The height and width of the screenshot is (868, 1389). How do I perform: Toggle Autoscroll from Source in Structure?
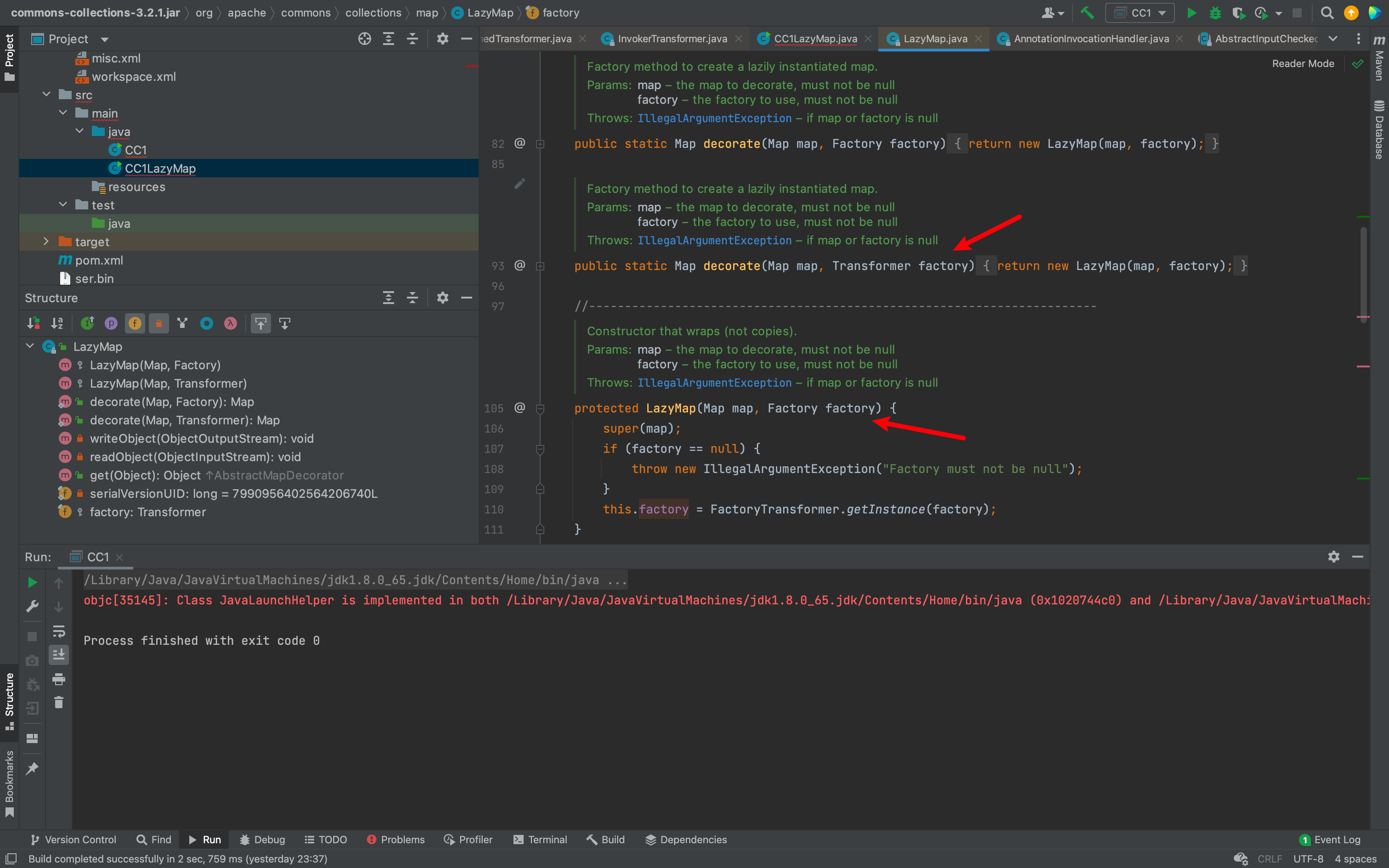pyautogui.click(x=285, y=323)
